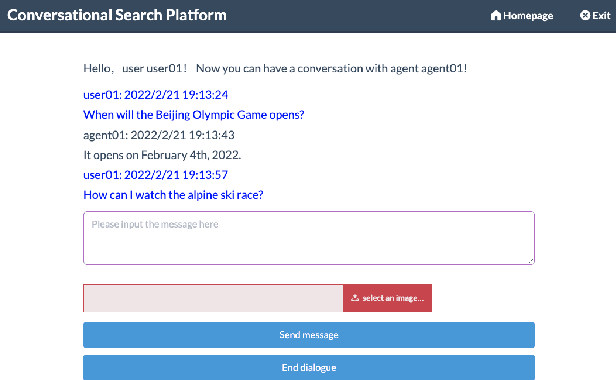Focus the message input text area
This screenshot has height=380, width=616.
tap(309, 238)
